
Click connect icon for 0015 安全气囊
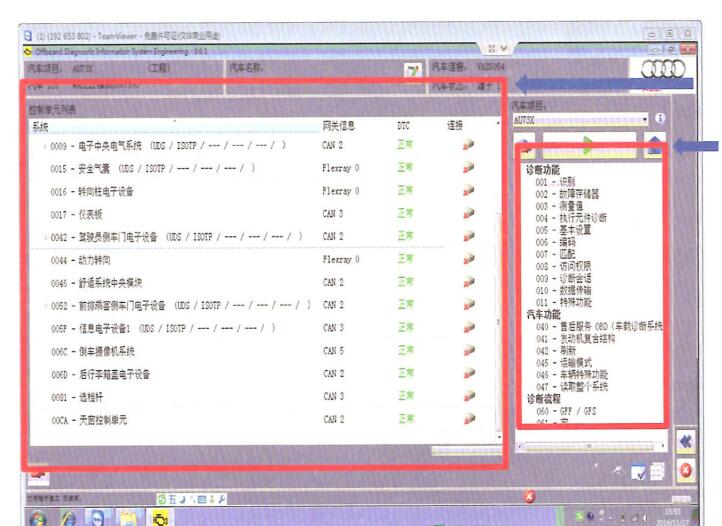(x=469, y=168)
